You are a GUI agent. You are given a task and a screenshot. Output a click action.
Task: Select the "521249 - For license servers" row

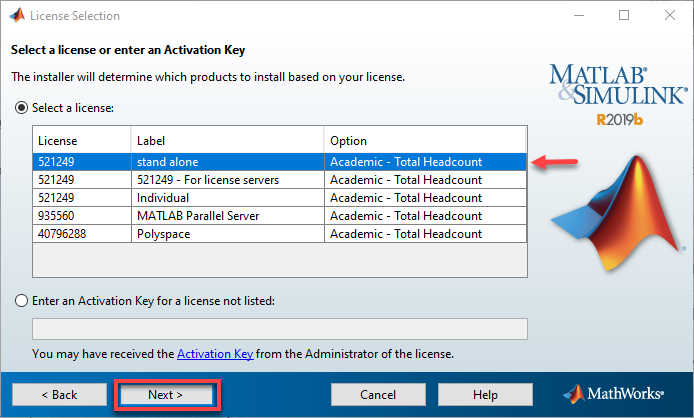pos(280,180)
